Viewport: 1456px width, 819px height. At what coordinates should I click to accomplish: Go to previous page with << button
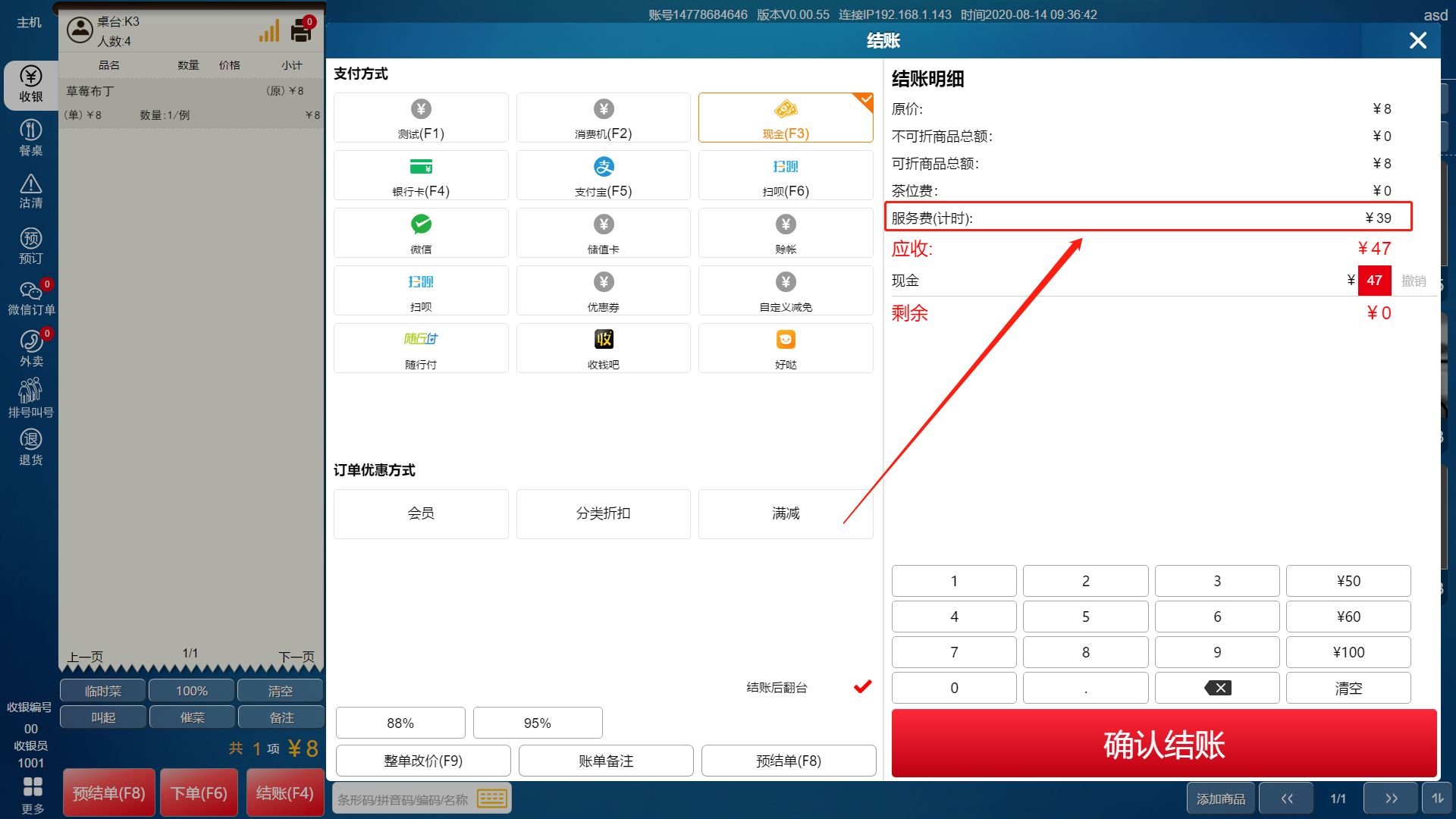[1287, 798]
